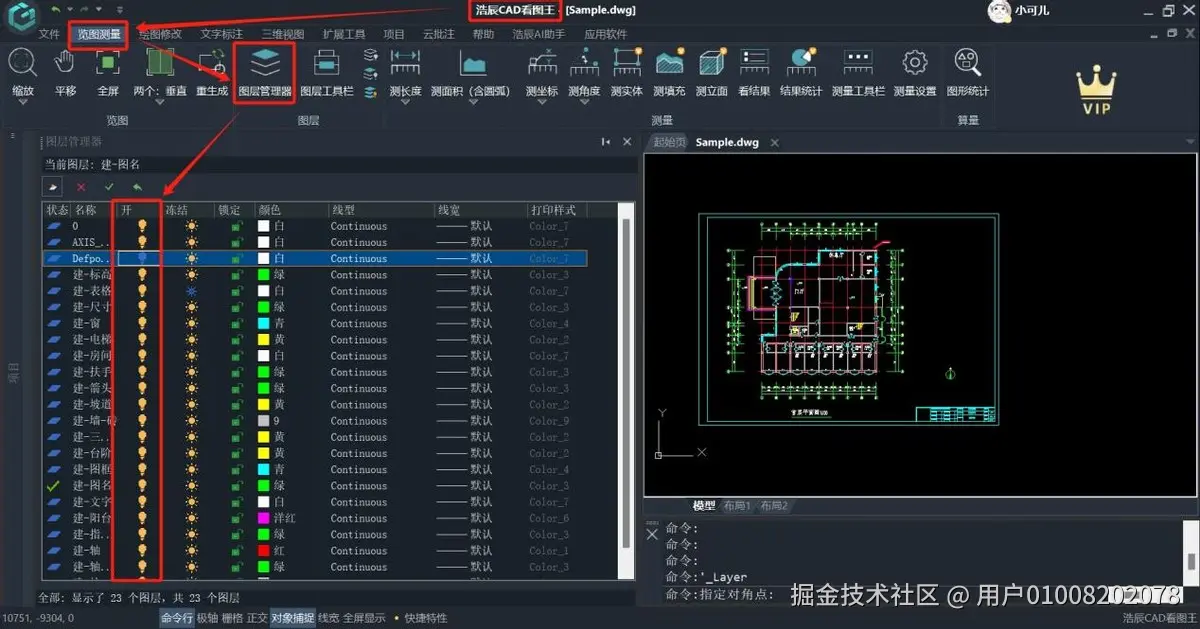
Task: Click the green back-arrow icon in layer manager
Action: (x=137, y=187)
